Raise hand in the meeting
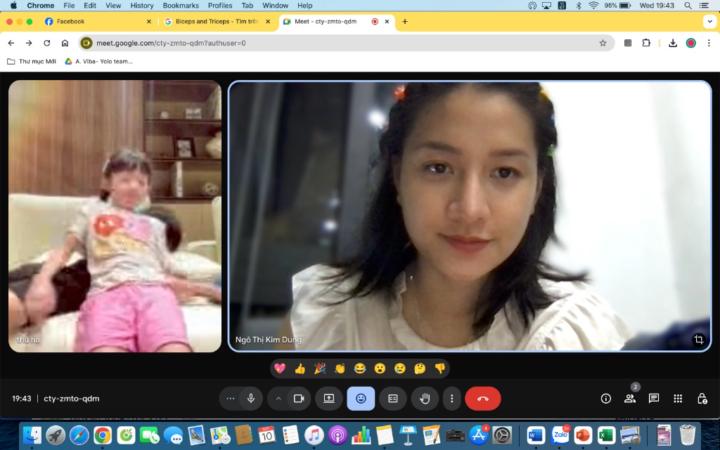This screenshot has width=720, height=450. click(x=425, y=398)
